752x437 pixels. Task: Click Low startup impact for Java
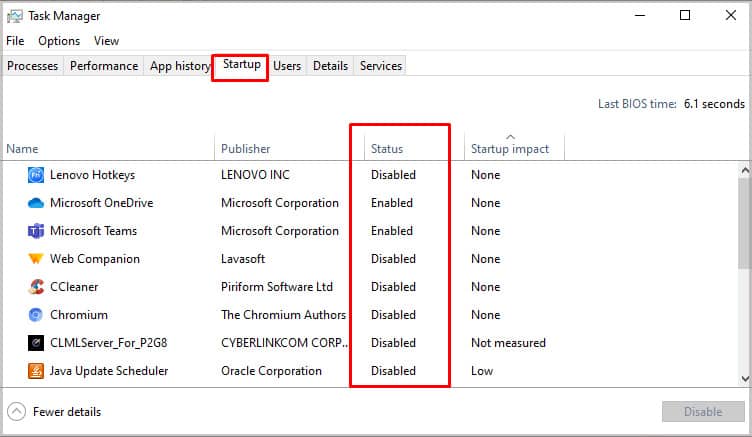point(482,371)
